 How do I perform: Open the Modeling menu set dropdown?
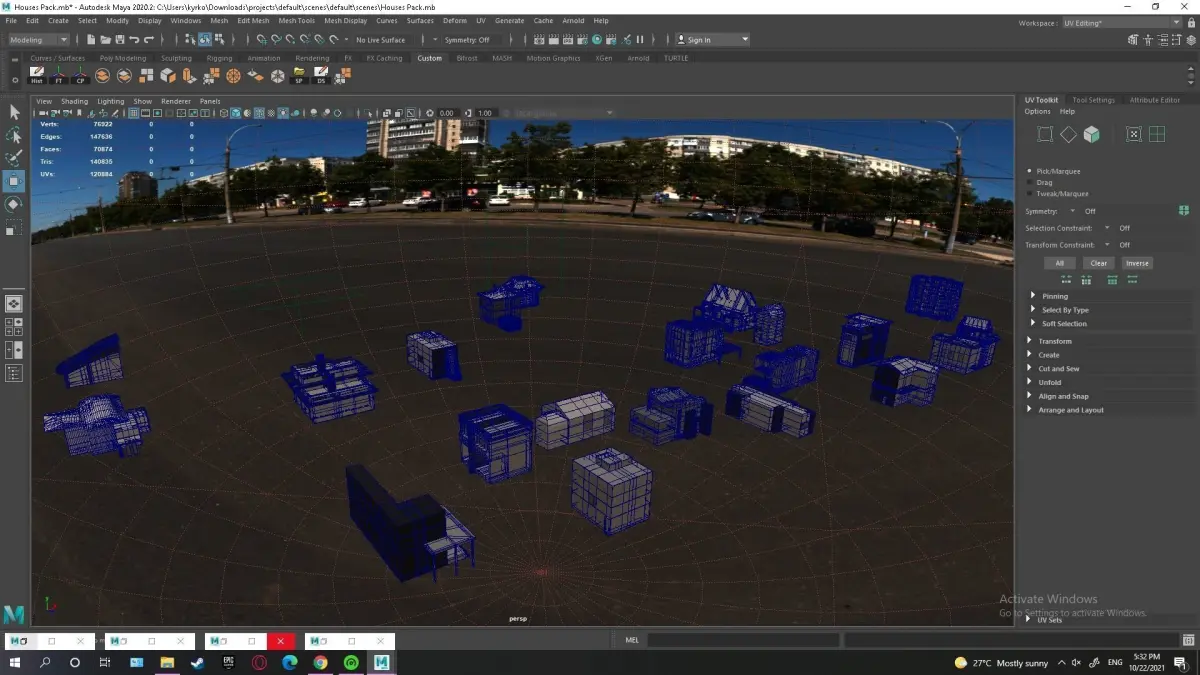point(38,40)
